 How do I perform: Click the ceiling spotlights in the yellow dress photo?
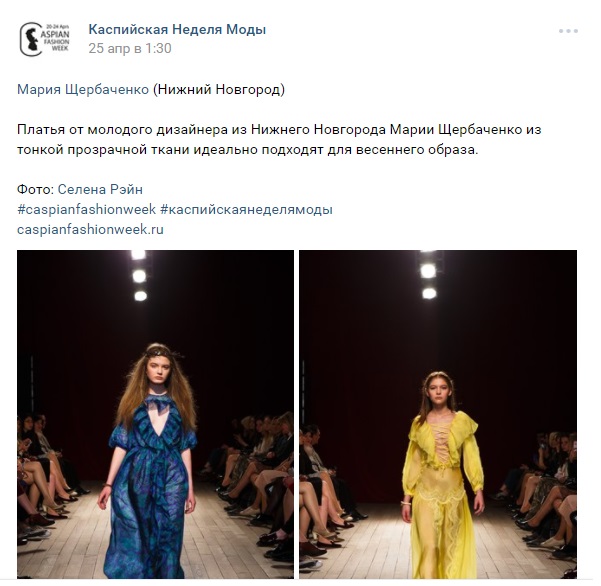[x=429, y=273]
